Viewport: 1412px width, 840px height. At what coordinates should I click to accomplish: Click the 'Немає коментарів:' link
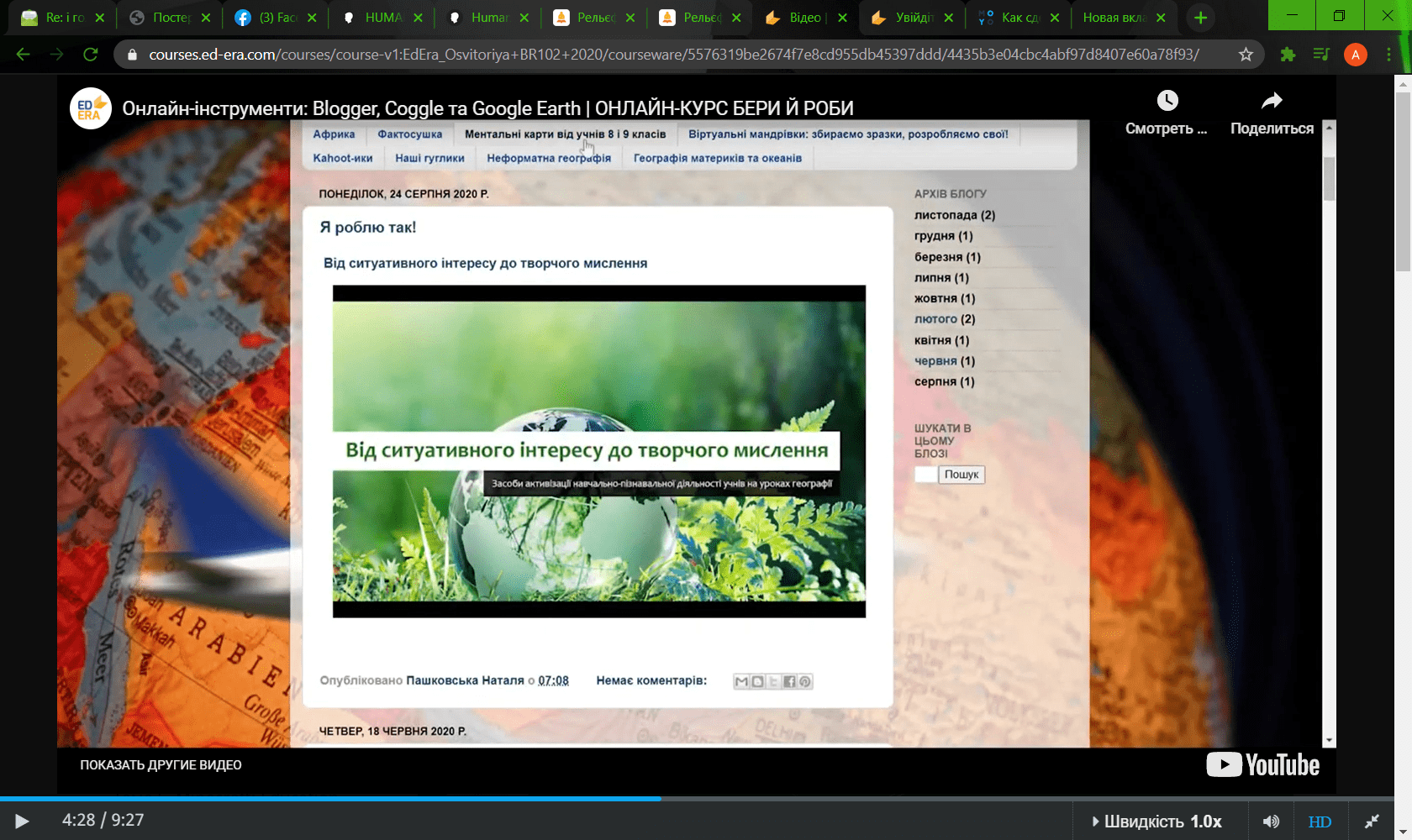coord(651,680)
